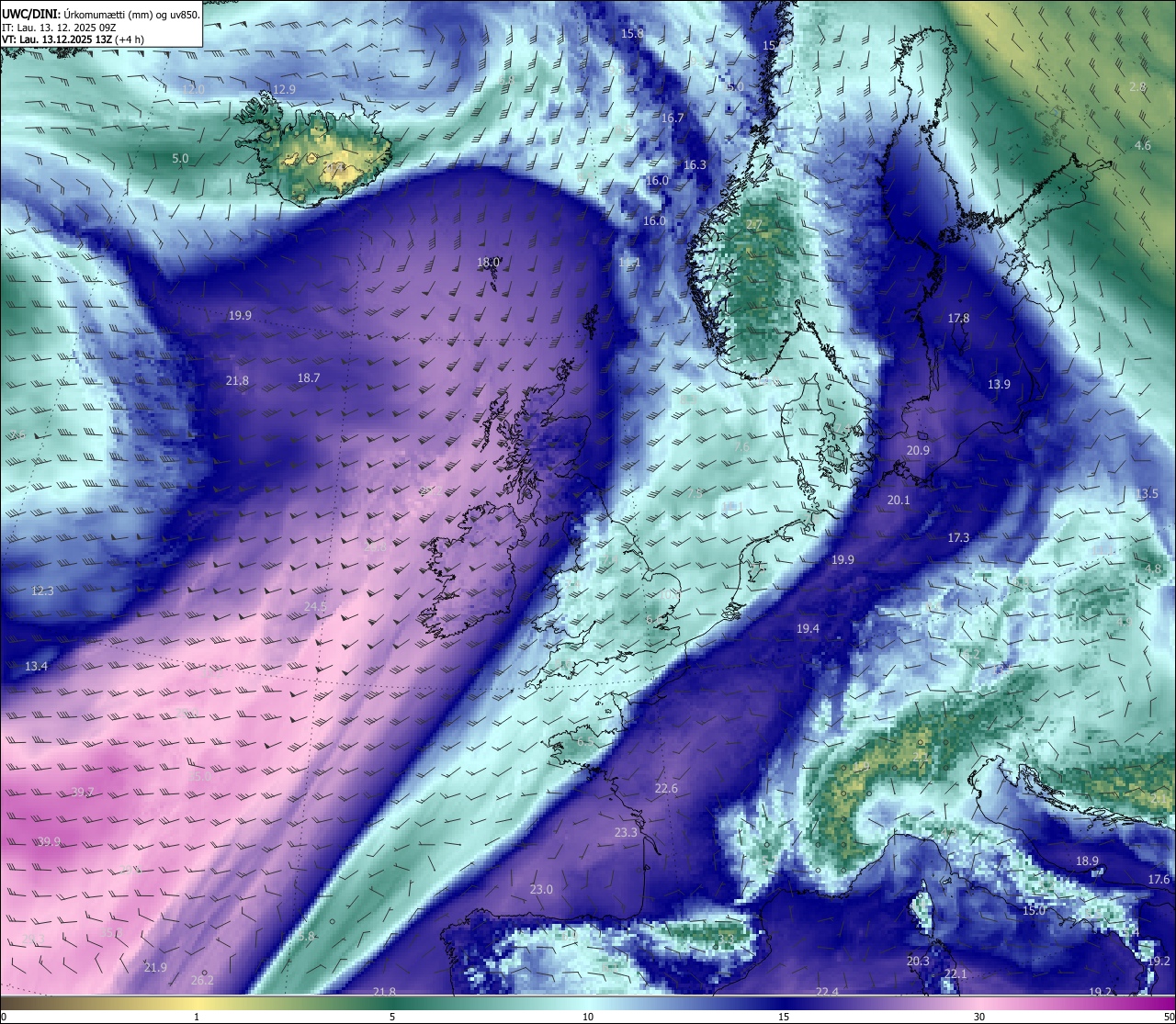
Task: Click the 5 tick on the color scale
Action: 392,1017
